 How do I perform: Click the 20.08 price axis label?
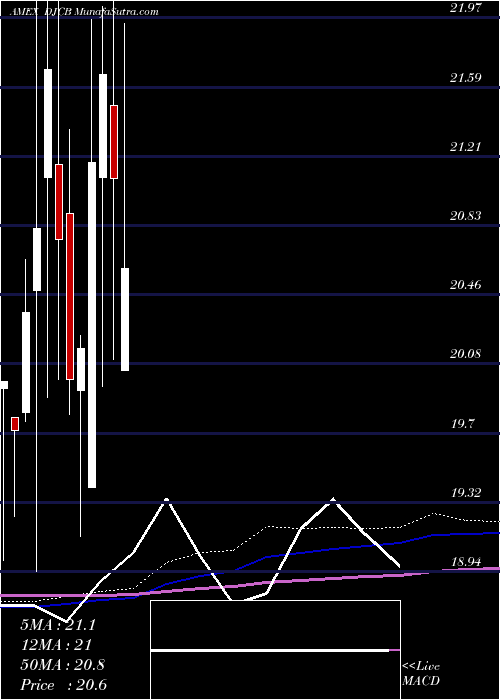pyautogui.click(x=465, y=354)
